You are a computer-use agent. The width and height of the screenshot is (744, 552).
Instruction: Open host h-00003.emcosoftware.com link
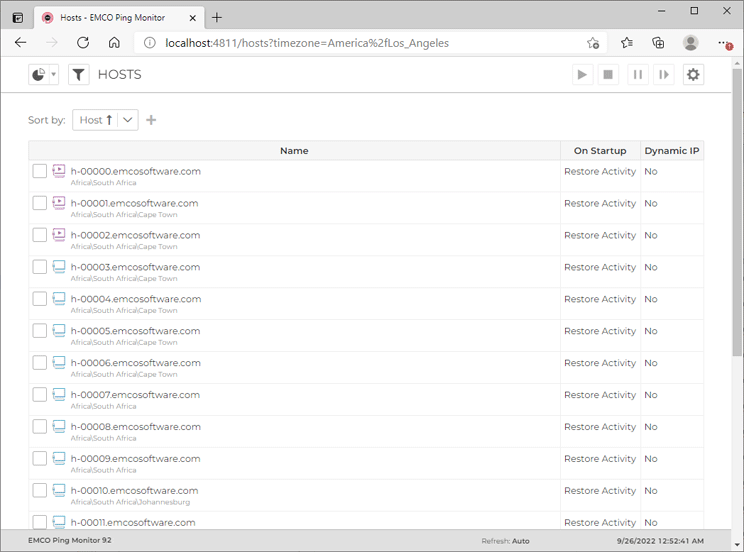coord(135,267)
